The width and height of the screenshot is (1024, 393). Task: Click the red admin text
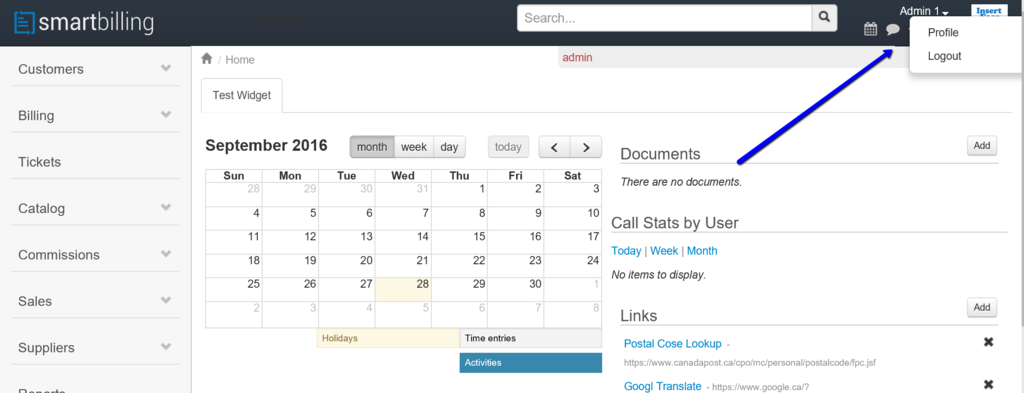pyautogui.click(x=577, y=57)
